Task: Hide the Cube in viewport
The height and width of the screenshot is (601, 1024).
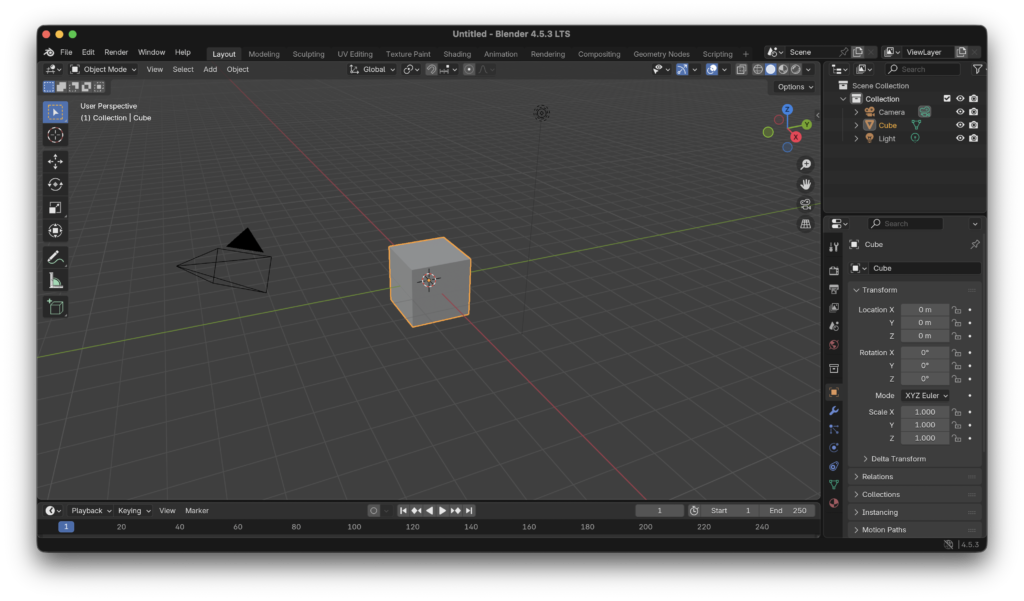Action: (x=960, y=125)
